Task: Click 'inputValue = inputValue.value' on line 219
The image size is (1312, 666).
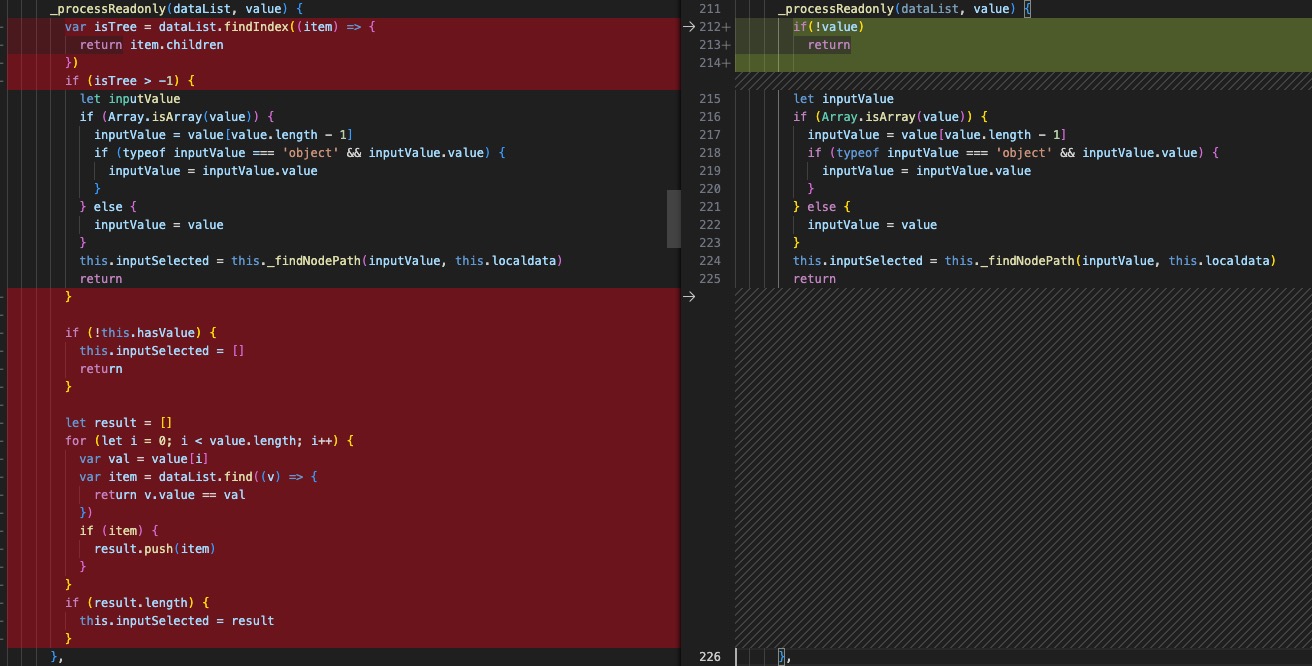Action: [927, 171]
